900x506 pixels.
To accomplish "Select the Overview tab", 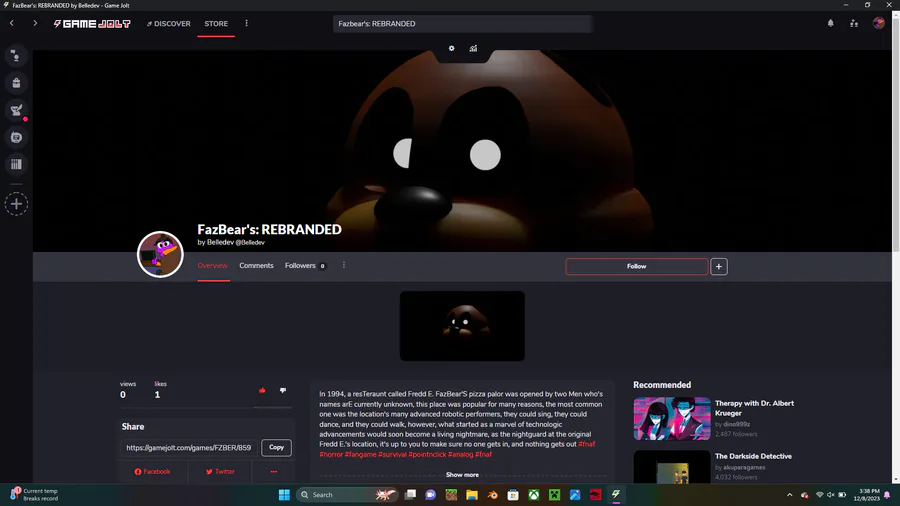I will [212, 266].
